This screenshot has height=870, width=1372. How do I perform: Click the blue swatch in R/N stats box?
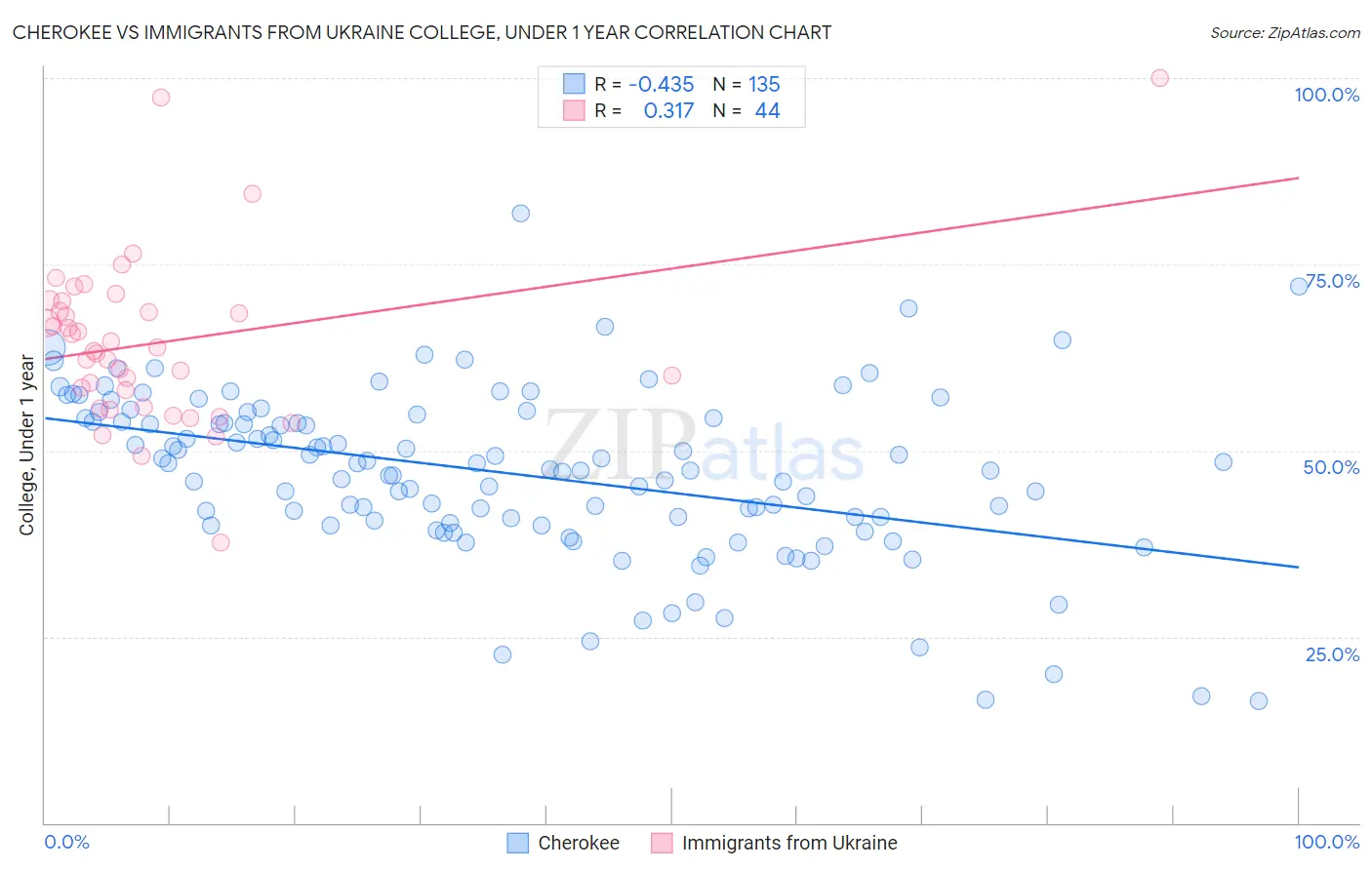pyautogui.click(x=574, y=84)
